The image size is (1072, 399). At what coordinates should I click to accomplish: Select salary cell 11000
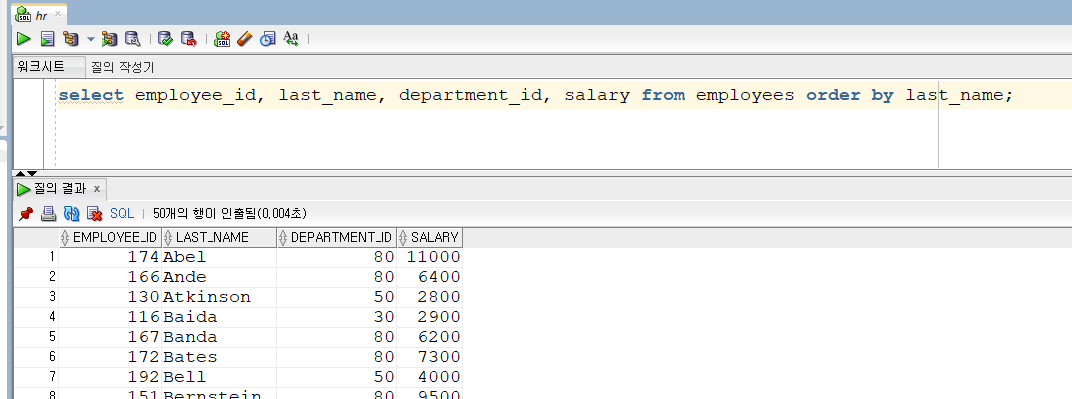coord(429,258)
